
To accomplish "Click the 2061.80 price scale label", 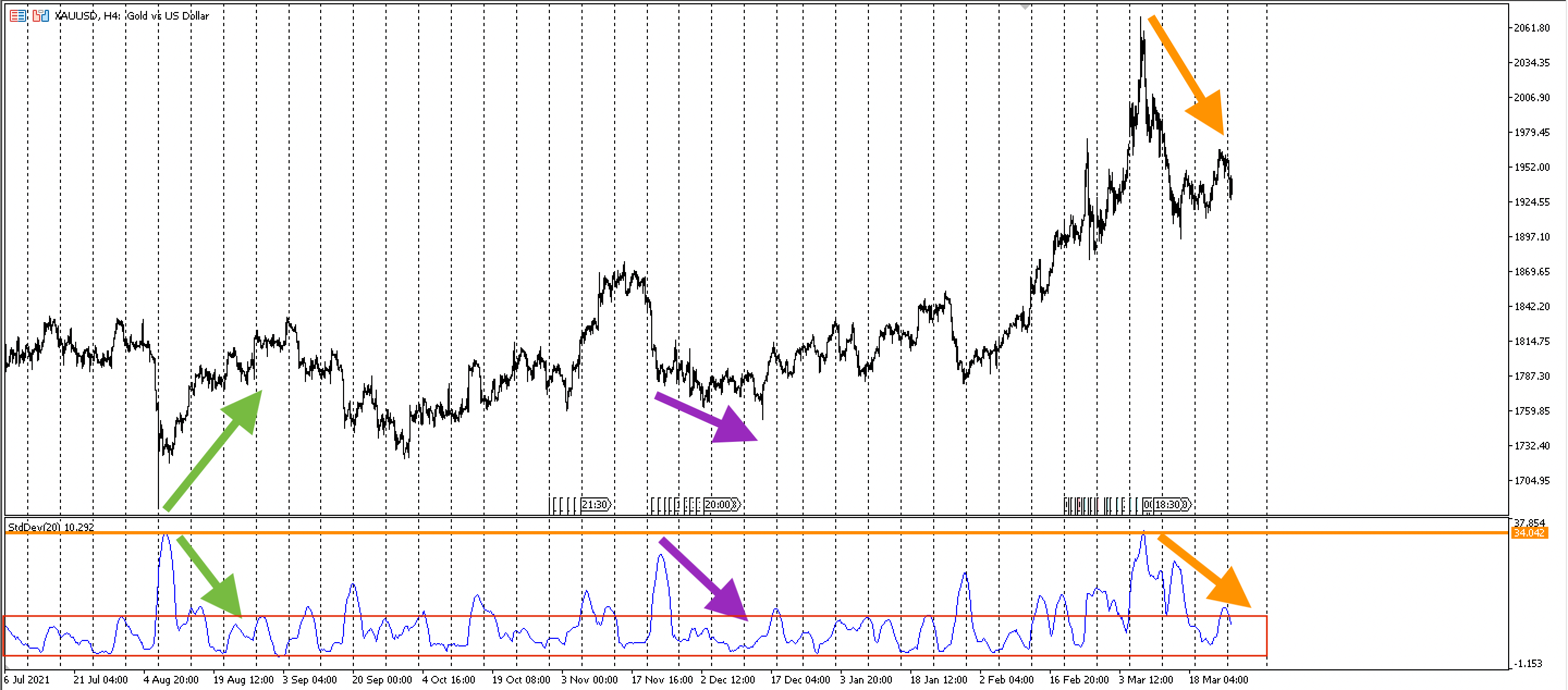I will click(1532, 28).
